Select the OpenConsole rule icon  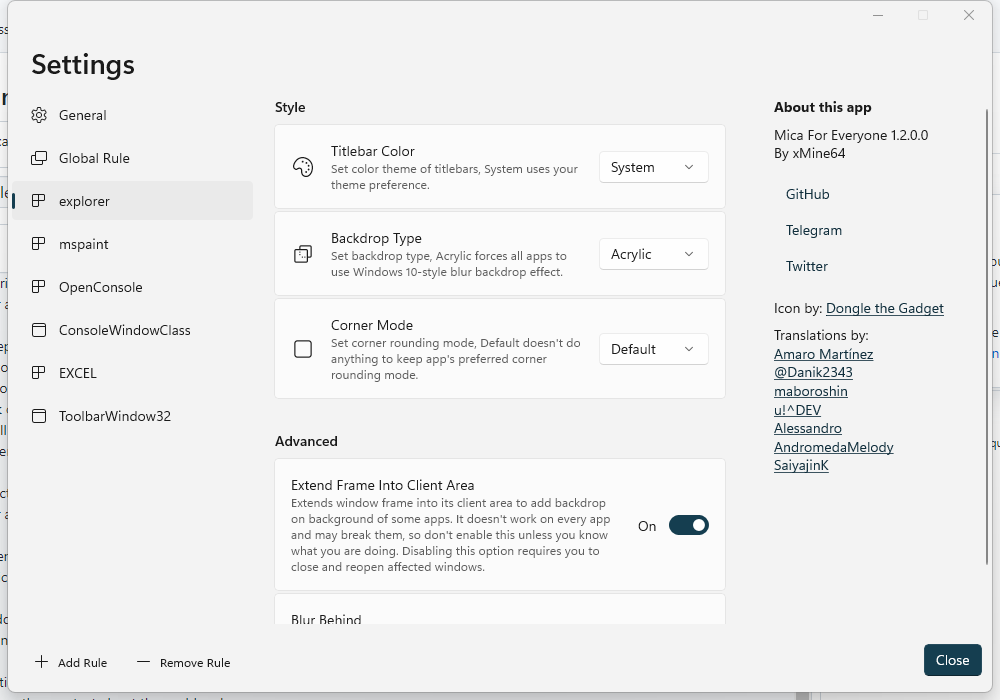click(x=39, y=287)
